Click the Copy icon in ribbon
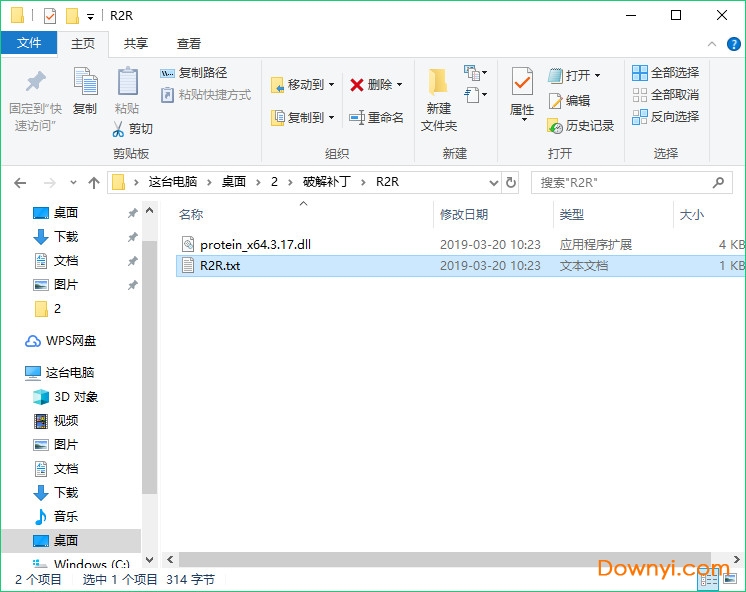The width and height of the screenshot is (746, 592). coord(85,81)
